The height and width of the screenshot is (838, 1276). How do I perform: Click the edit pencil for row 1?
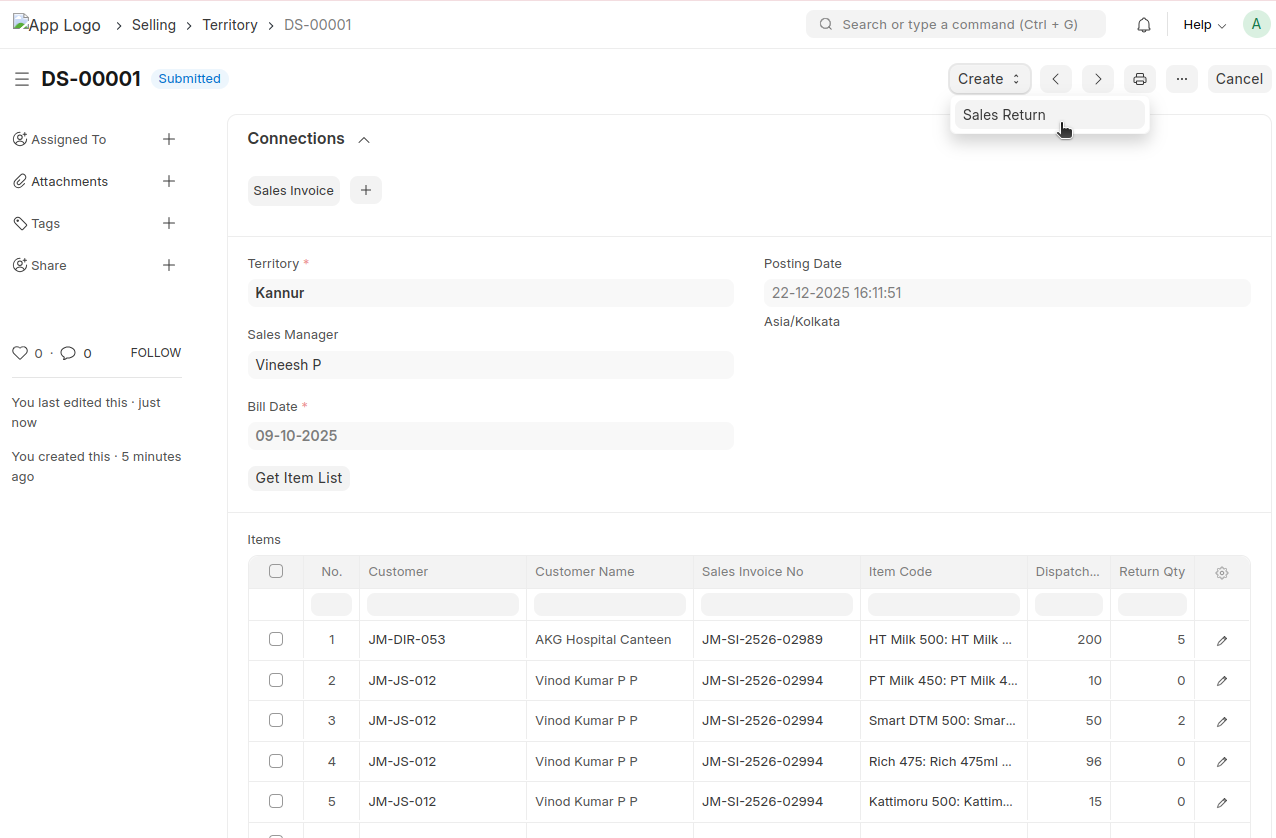click(1221, 641)
